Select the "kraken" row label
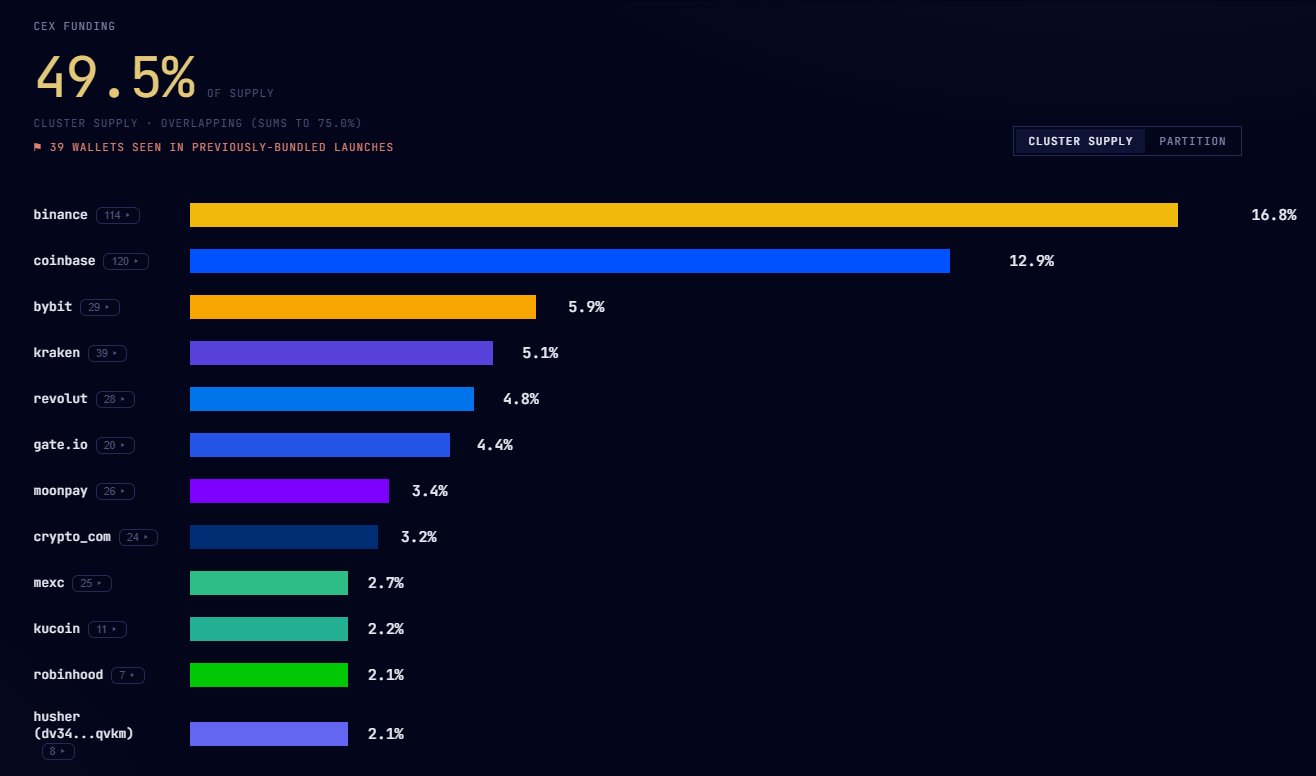Screen dimensions: 1316x776 pos(56,353)
